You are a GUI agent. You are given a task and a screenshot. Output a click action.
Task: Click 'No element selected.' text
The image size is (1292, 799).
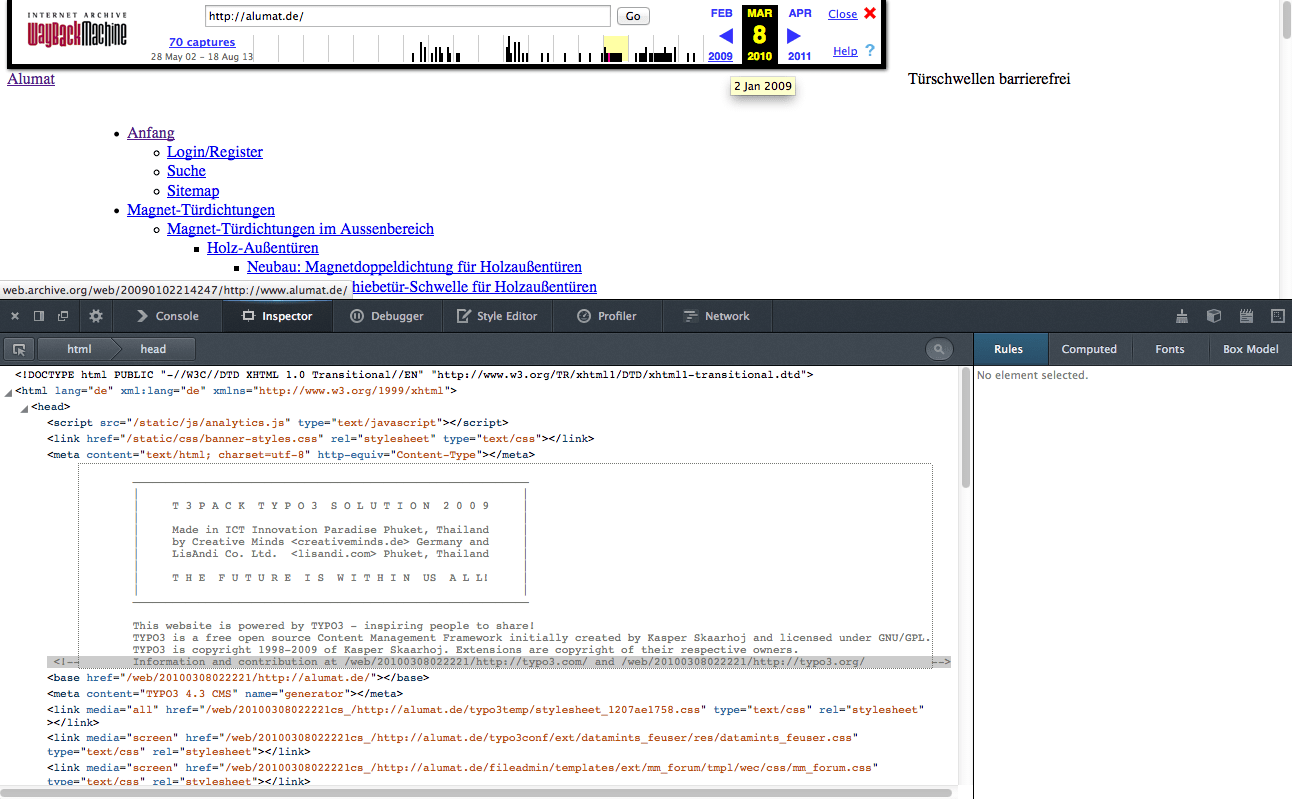click(x=1032, y=376)
